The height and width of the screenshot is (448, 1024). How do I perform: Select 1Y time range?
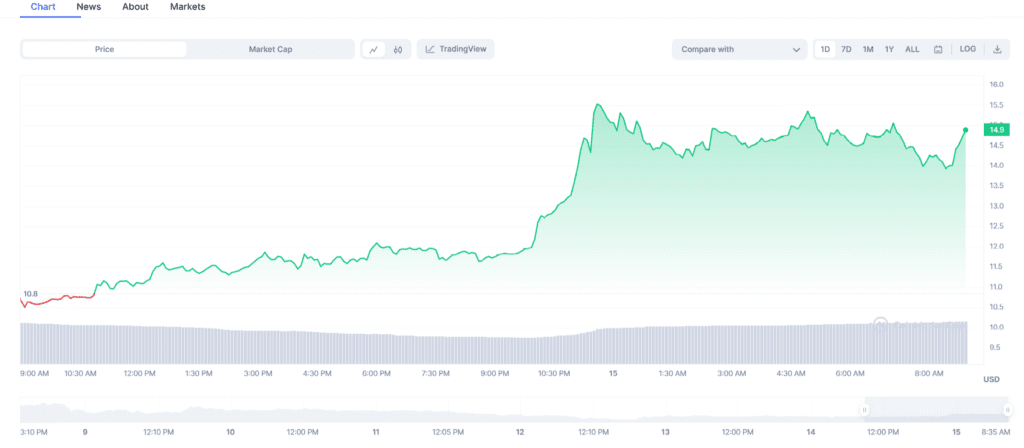889,49
